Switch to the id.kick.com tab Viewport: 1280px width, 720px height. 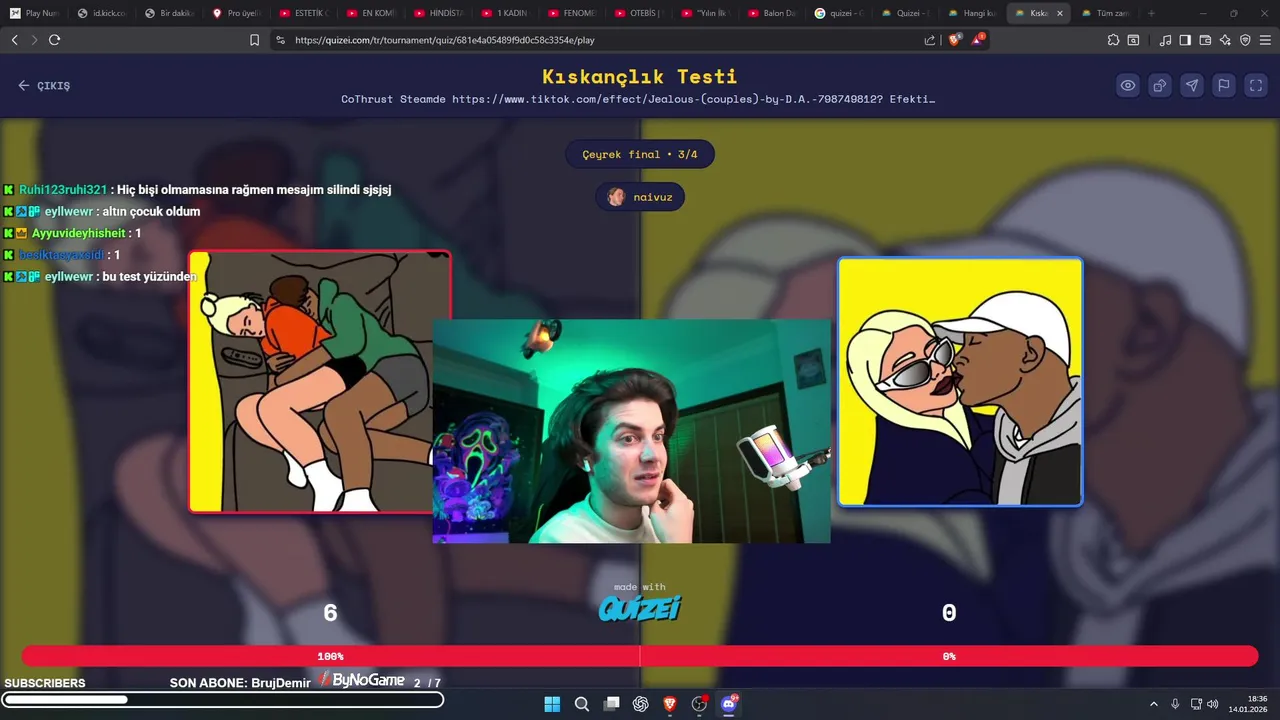click(x=102, y=13)
